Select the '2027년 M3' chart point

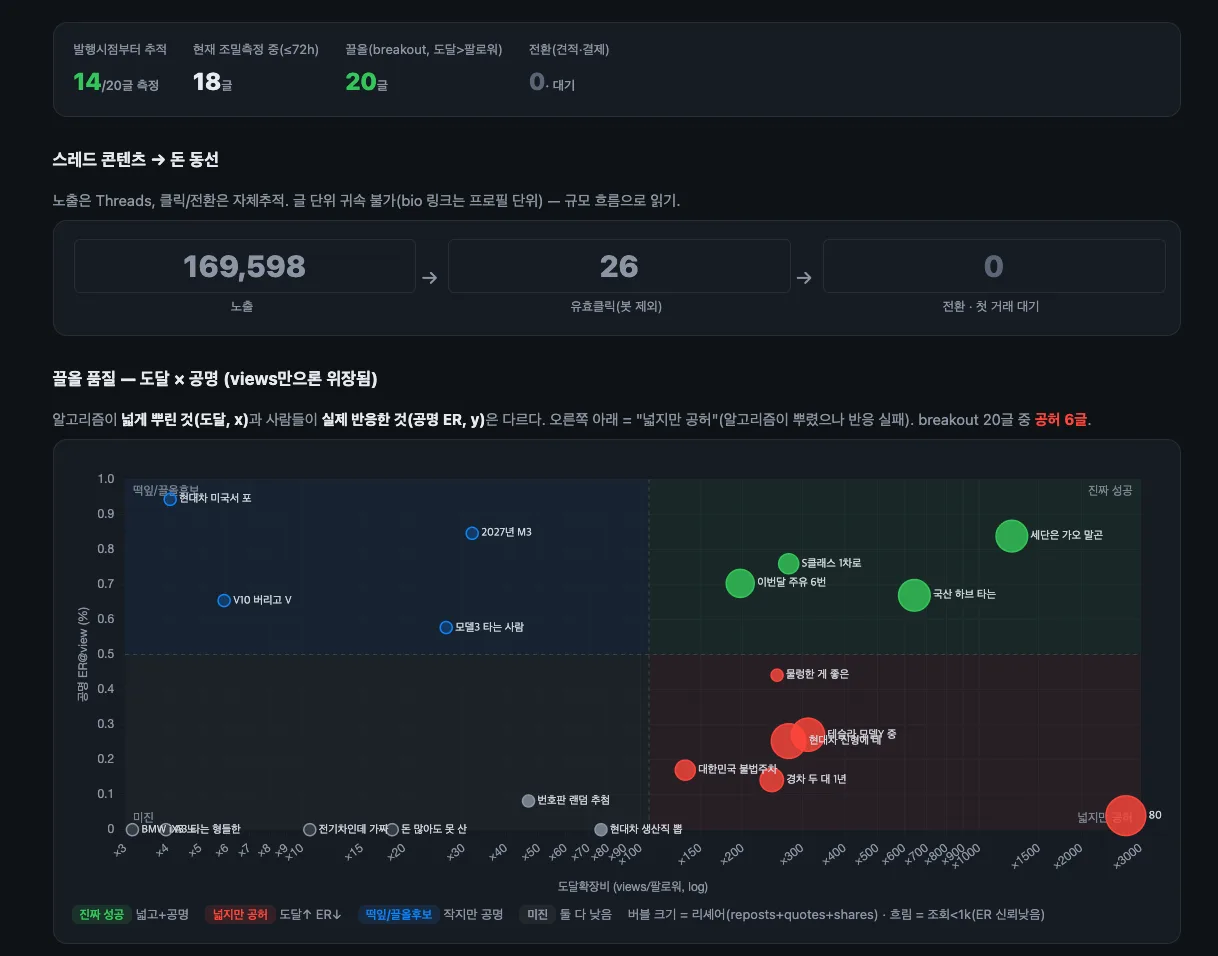472,533
